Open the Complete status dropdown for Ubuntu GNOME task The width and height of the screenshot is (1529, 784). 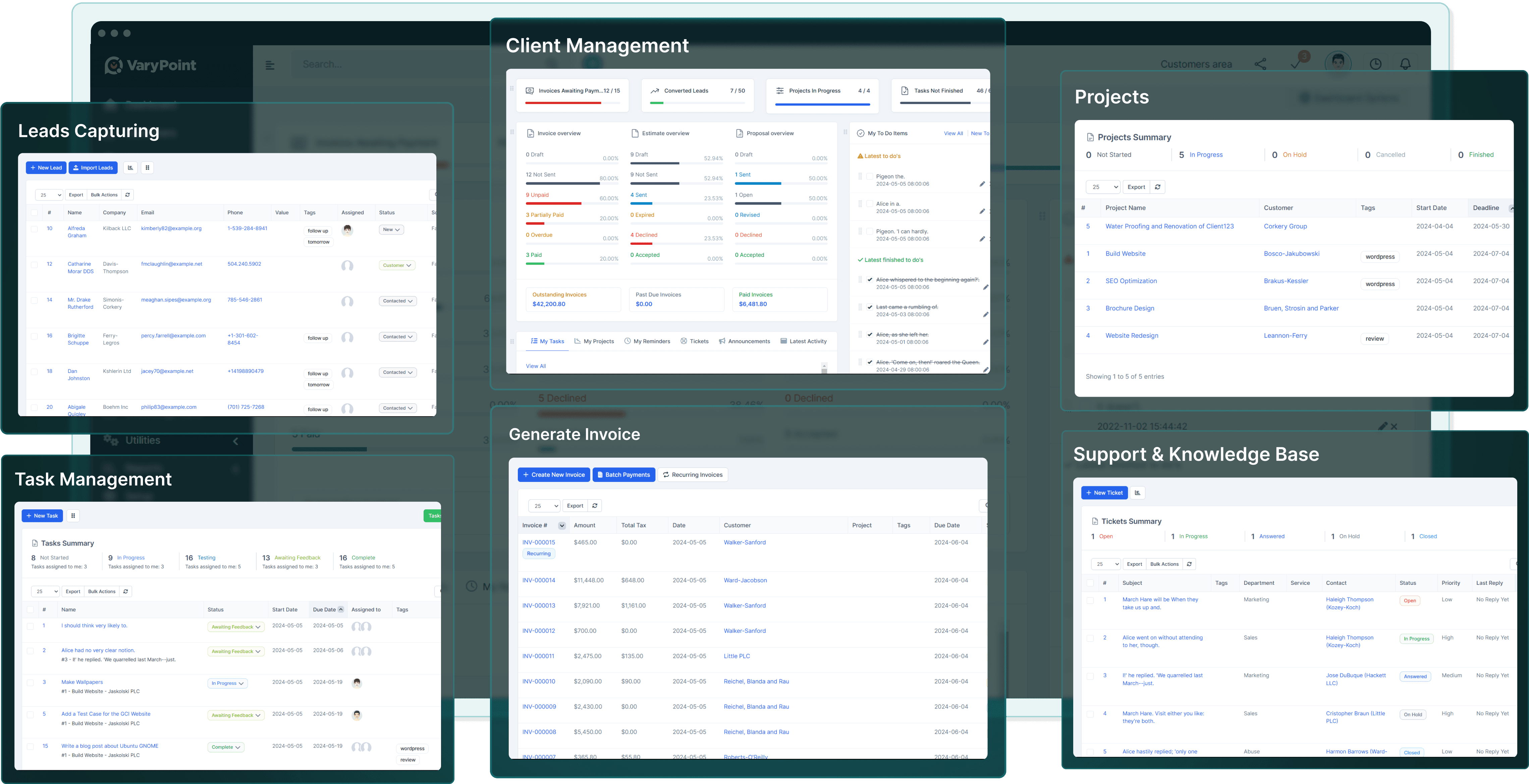[226, 747]
